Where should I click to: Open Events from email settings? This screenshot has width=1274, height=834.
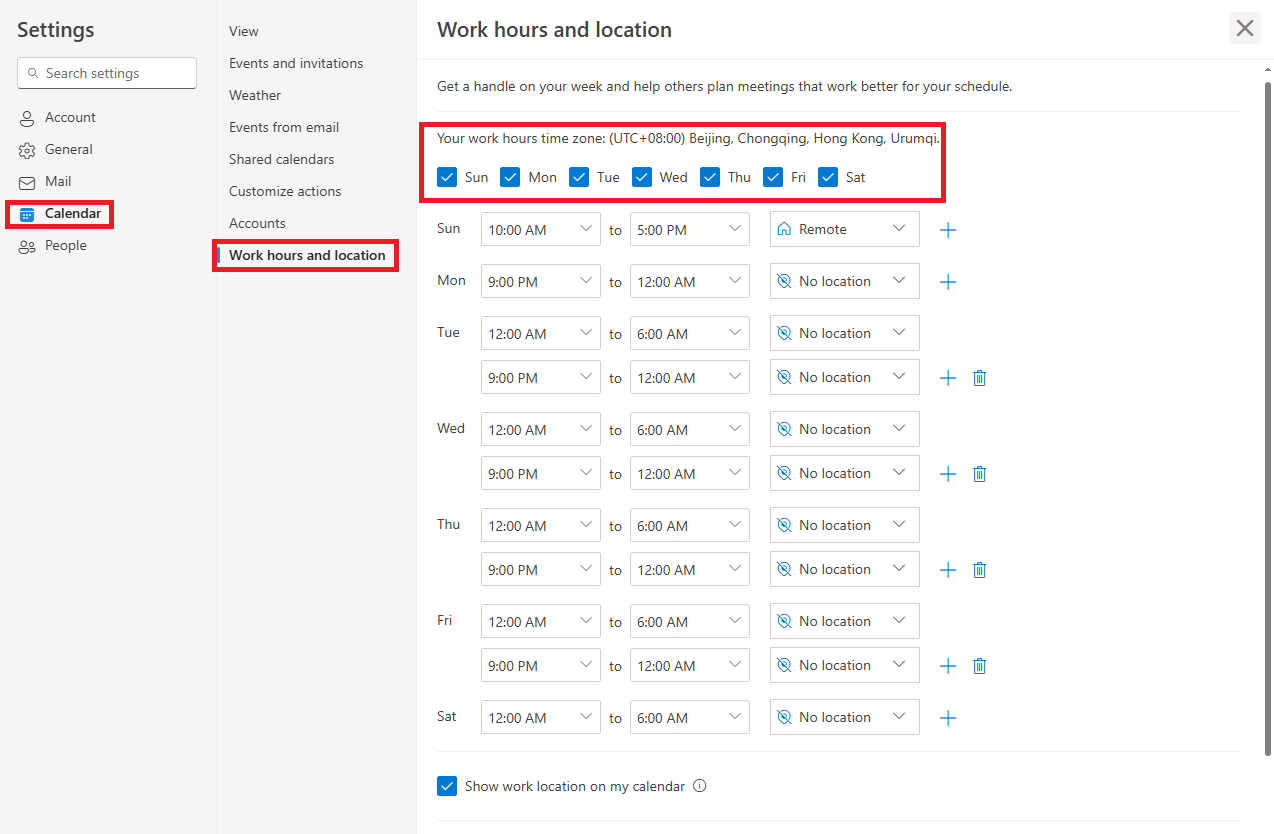[283, 127]
